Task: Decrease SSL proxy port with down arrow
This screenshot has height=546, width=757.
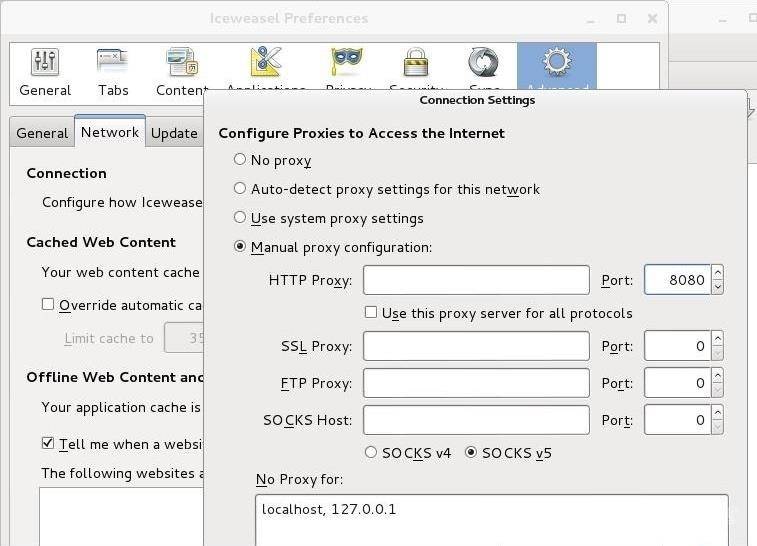Action: click(717, 353)
